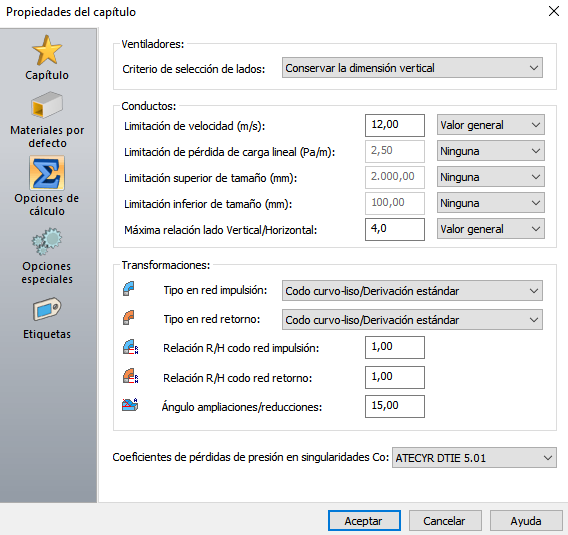Viewport: 568px width, 535px height.
Task: Click the R/H codo red retorno icon
Action: pyautogui.click(x=130, y=376)
